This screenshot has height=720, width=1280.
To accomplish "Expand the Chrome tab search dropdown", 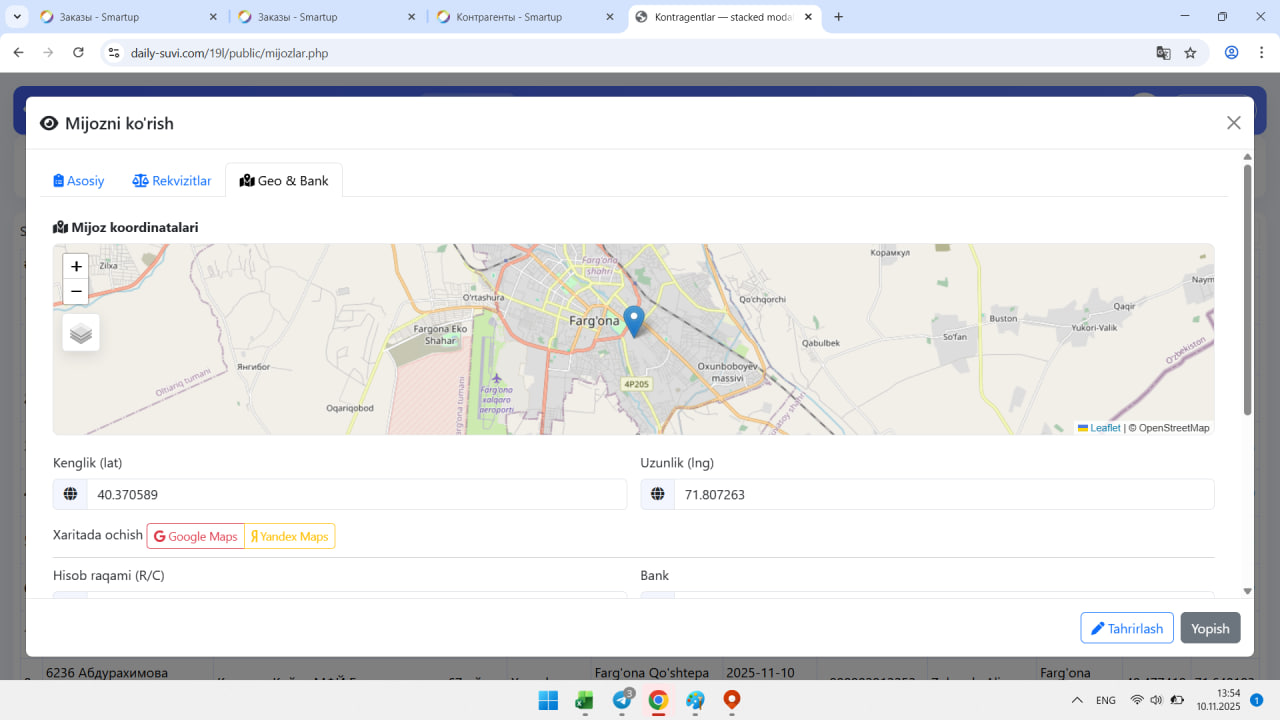I will 17,17.
